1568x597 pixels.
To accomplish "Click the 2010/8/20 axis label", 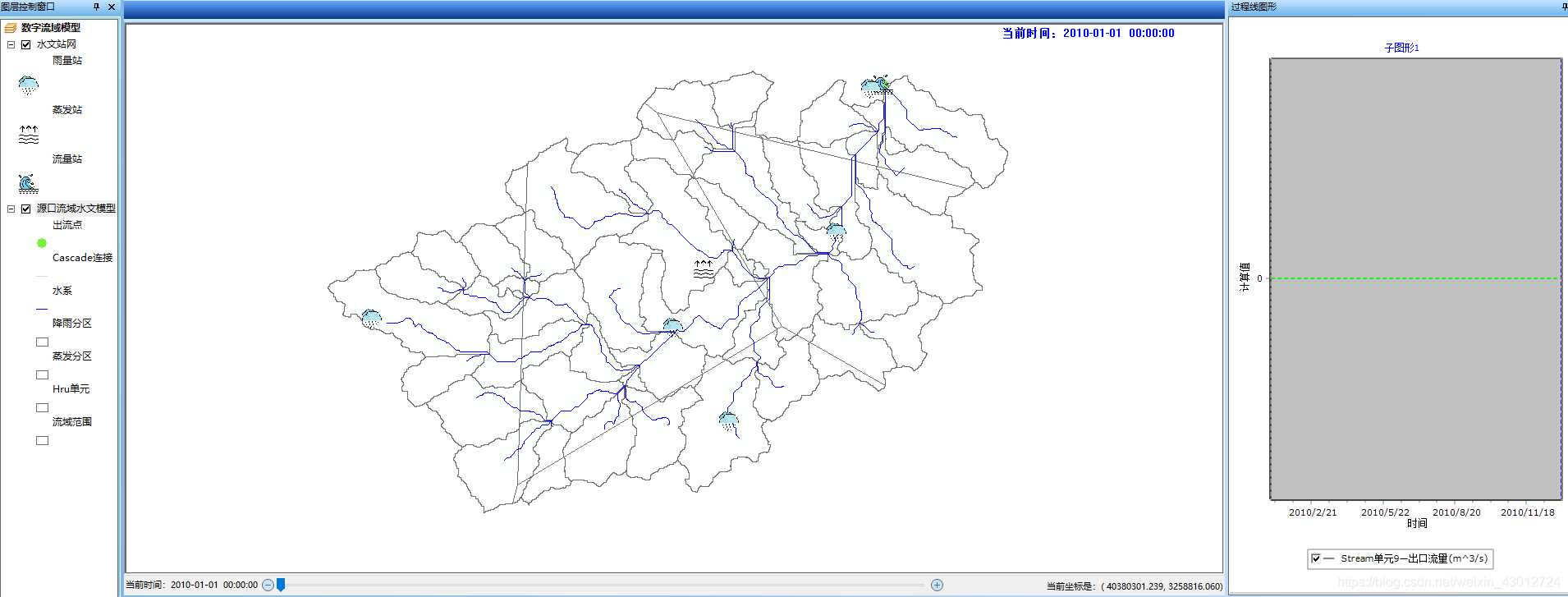I will [x=1456, y=512].
